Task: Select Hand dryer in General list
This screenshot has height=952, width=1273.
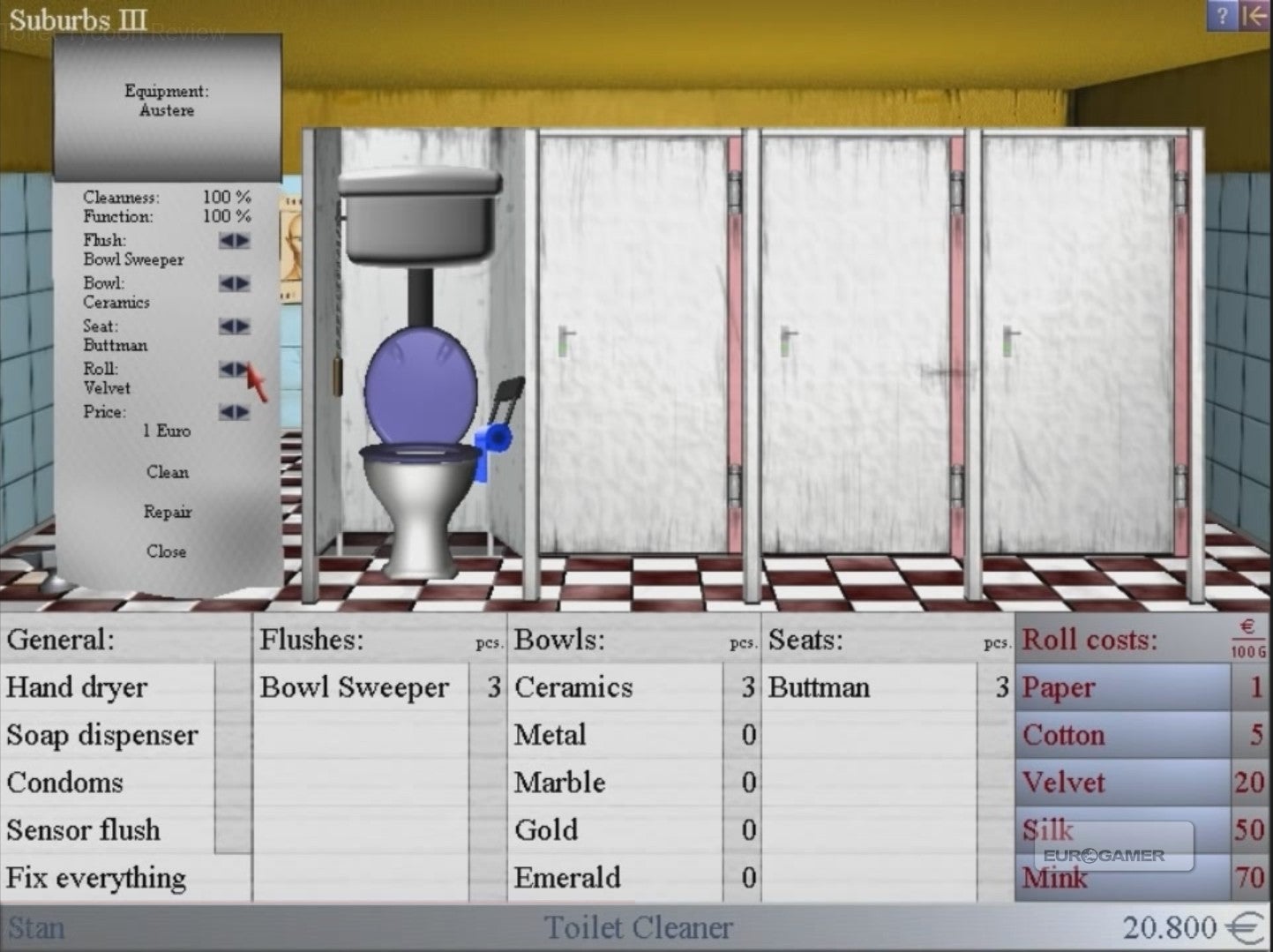Action: point(78,687)
